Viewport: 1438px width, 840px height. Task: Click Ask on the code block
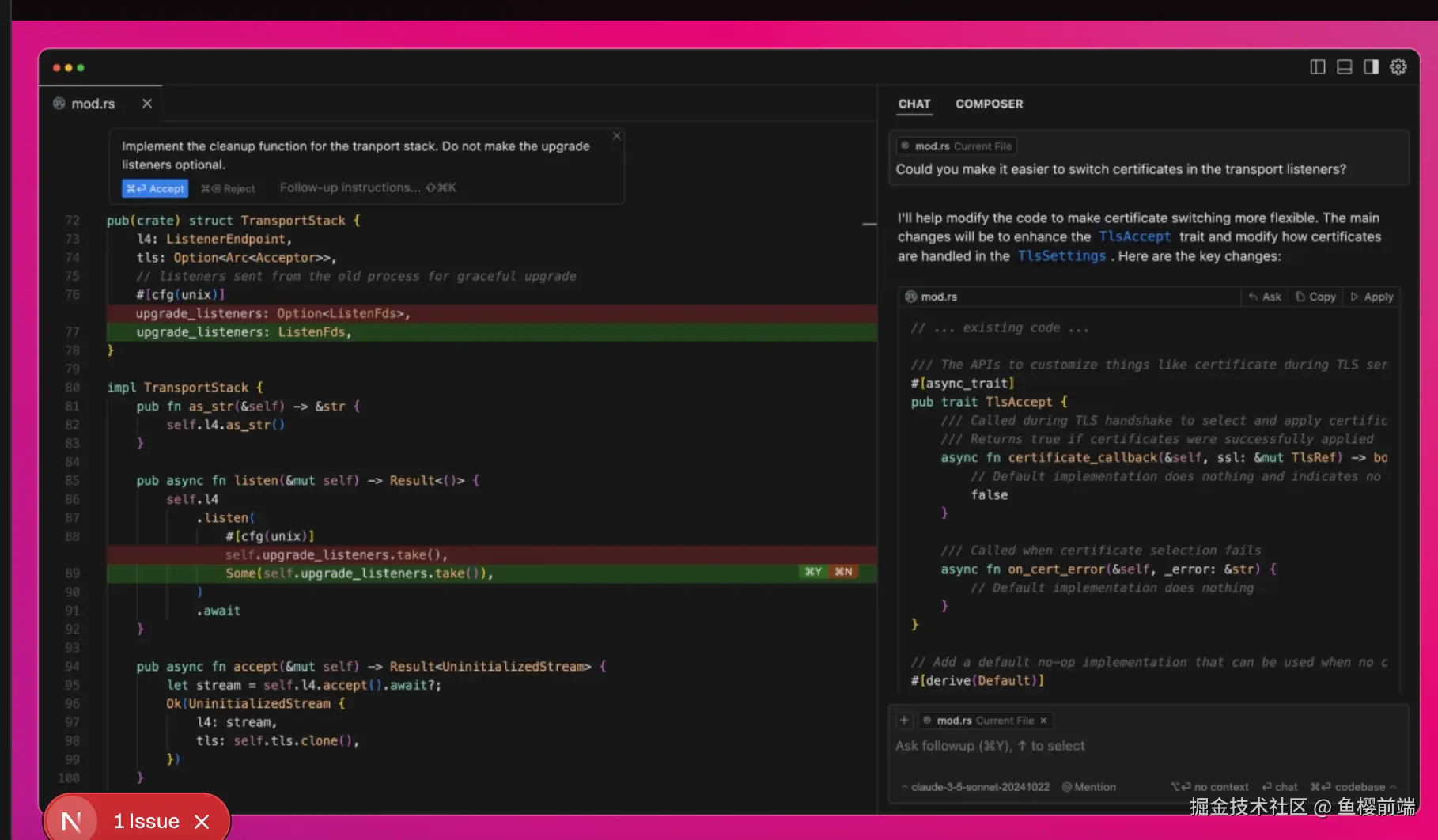[x=1265, y=297]
